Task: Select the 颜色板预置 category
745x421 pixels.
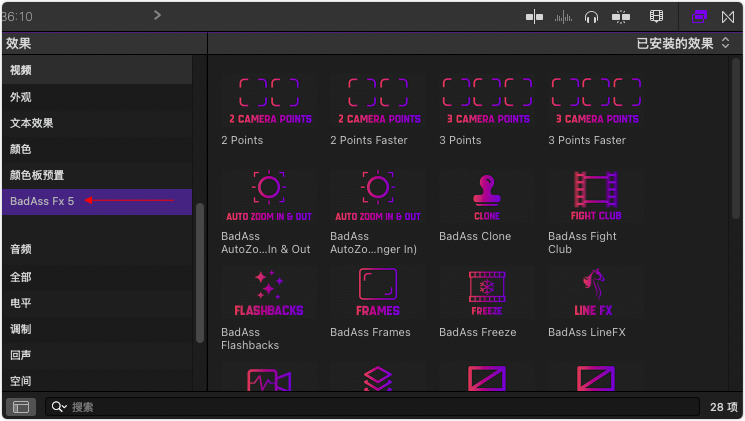Action: coord(97,175)
